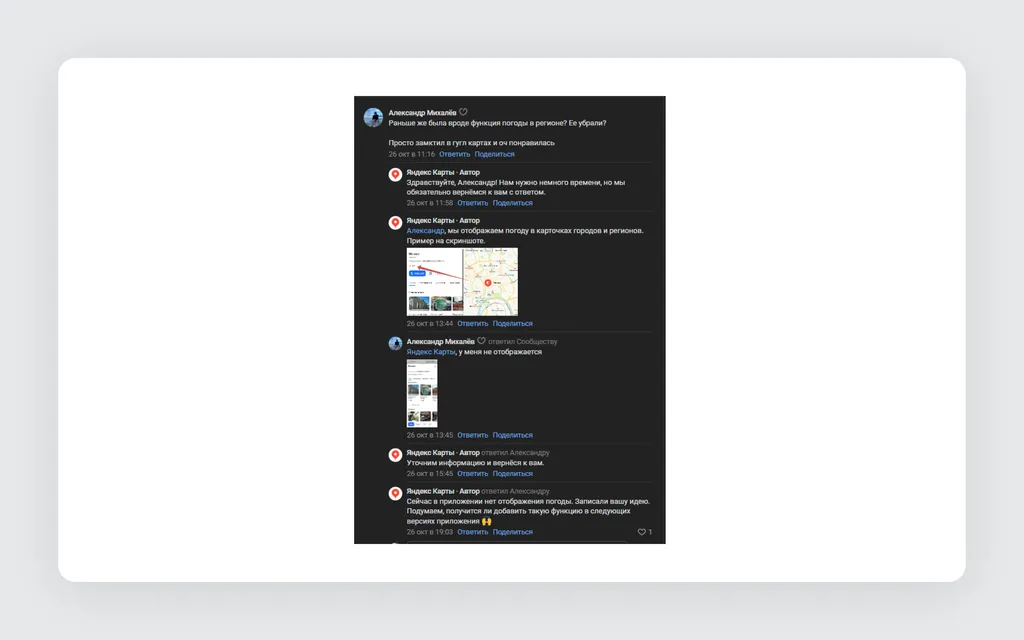Image resolution: width=1024 pixels, height=640 pixels.
Task: Open Александр Михалёв's avatar on the 13:45 reply
Action: pos(395,344)
